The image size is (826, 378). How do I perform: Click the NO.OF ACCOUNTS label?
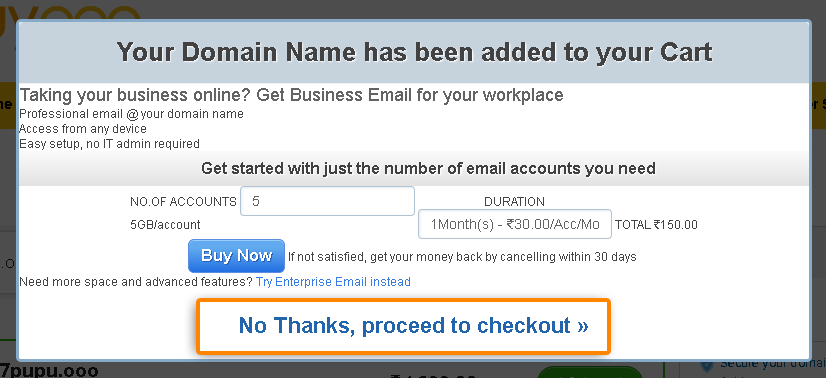183,202
